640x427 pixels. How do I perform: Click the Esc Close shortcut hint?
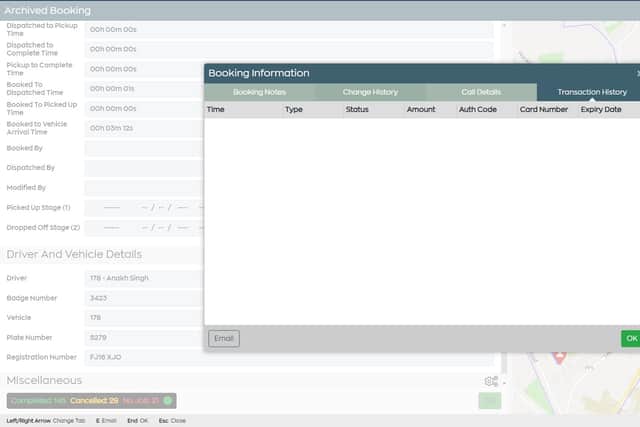click(172, 421)
